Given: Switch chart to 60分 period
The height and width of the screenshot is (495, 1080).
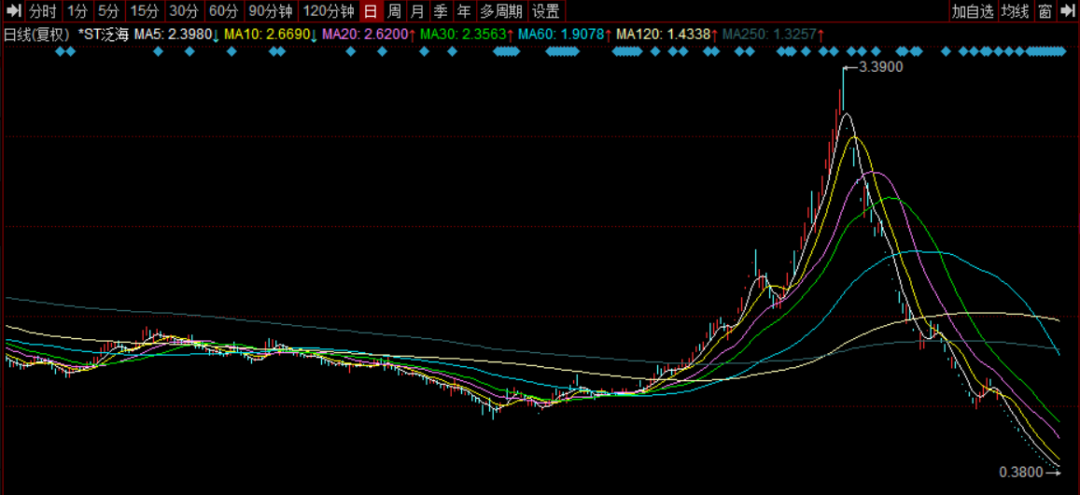Looking at the screenshot, I should (x=223, y=12).
